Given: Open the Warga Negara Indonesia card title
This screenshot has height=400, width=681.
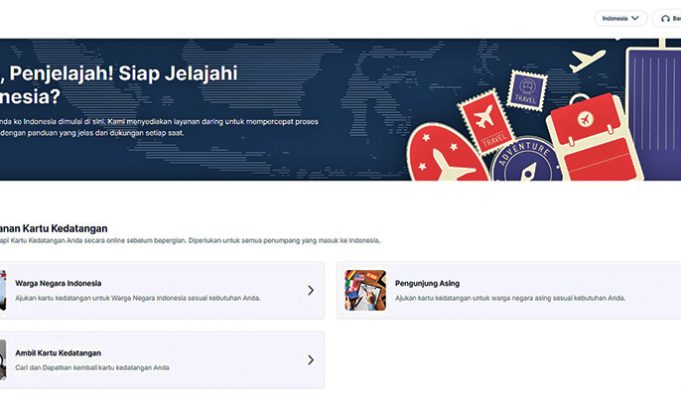Looking at the screenshot, I should 58,283.
